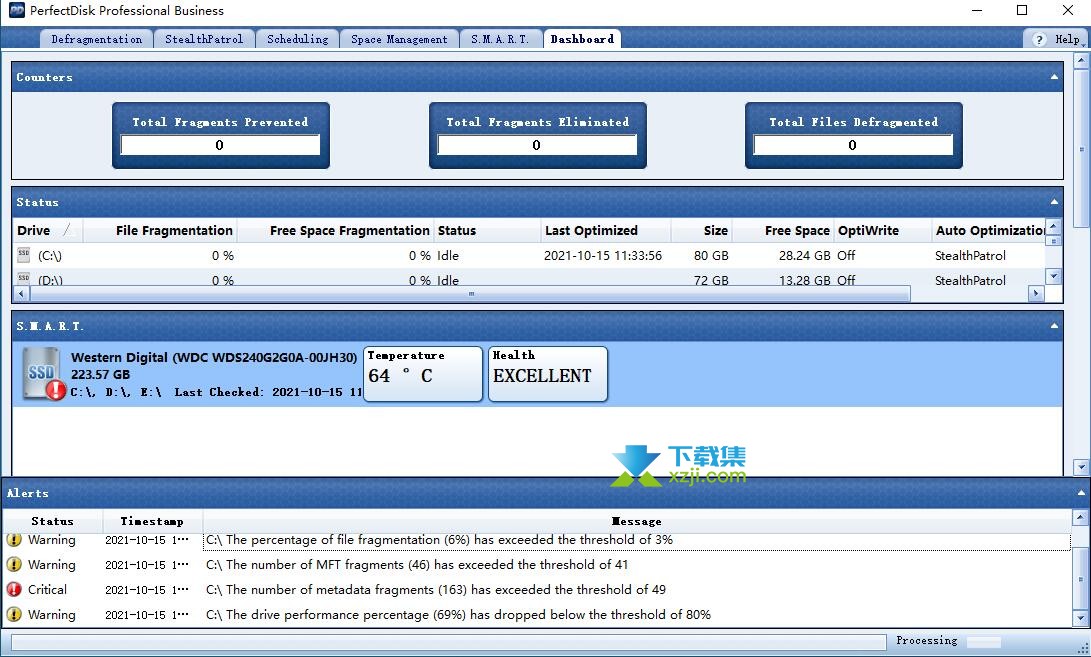Click the Total Fragments Eliminated value field
This screenshot has height=657, width=1091.
click(536, 145)
